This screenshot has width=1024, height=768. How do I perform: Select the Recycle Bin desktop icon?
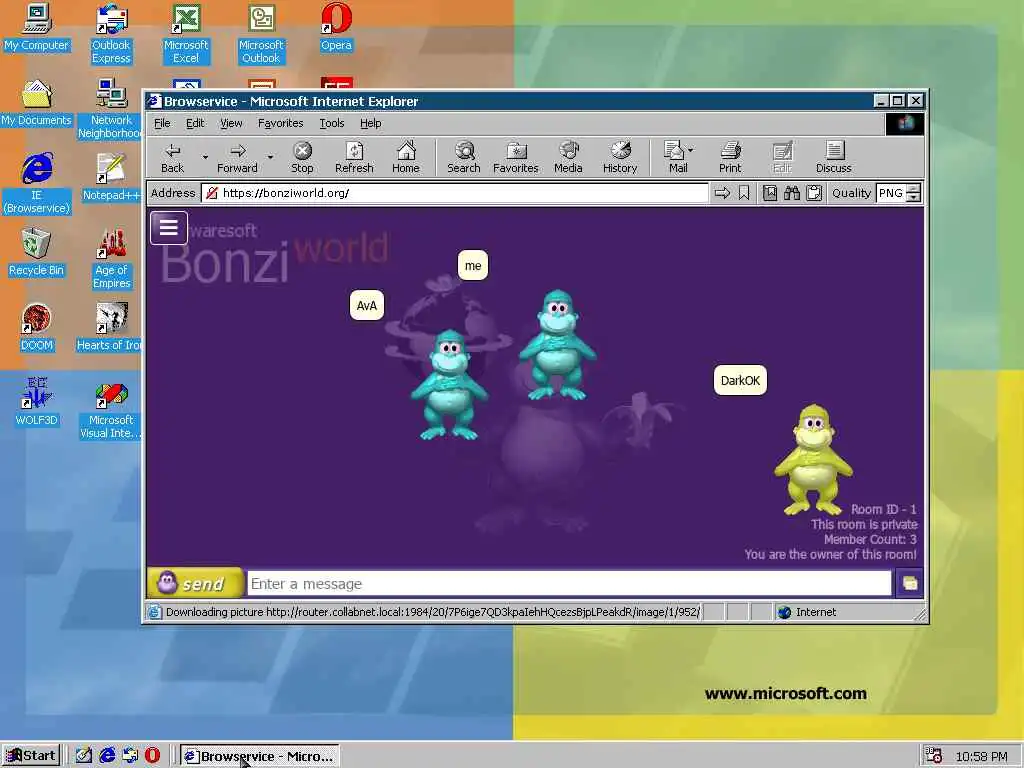pos(37,253)
